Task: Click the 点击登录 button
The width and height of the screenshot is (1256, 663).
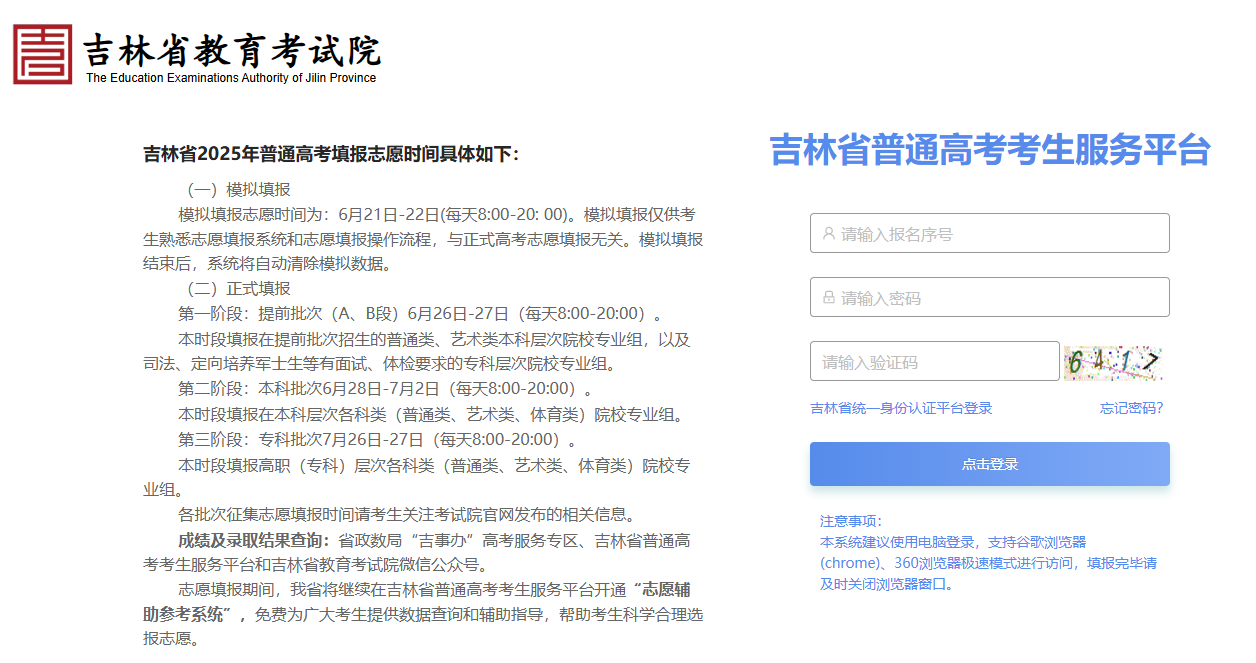Action: coord(989,464)
